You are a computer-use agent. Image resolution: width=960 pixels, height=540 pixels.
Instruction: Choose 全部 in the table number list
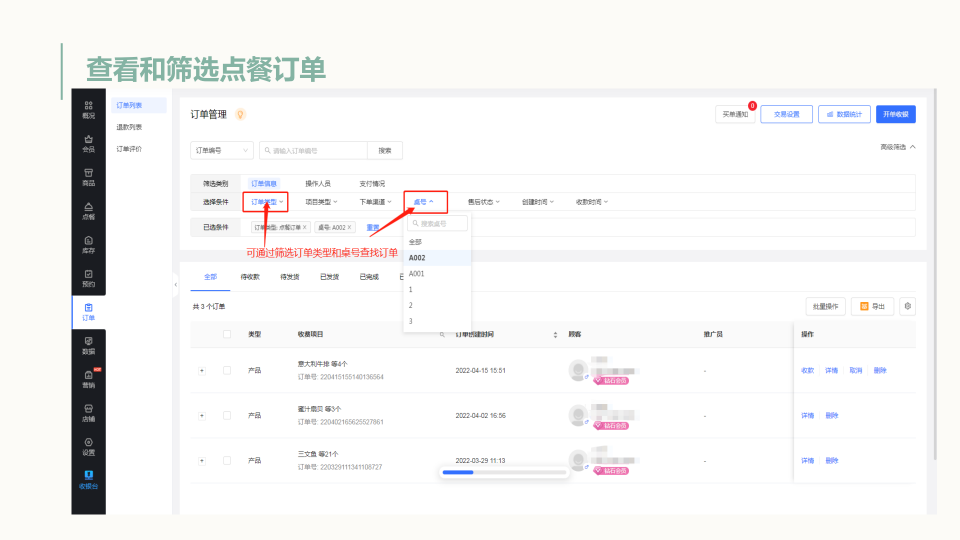point(437,242)
